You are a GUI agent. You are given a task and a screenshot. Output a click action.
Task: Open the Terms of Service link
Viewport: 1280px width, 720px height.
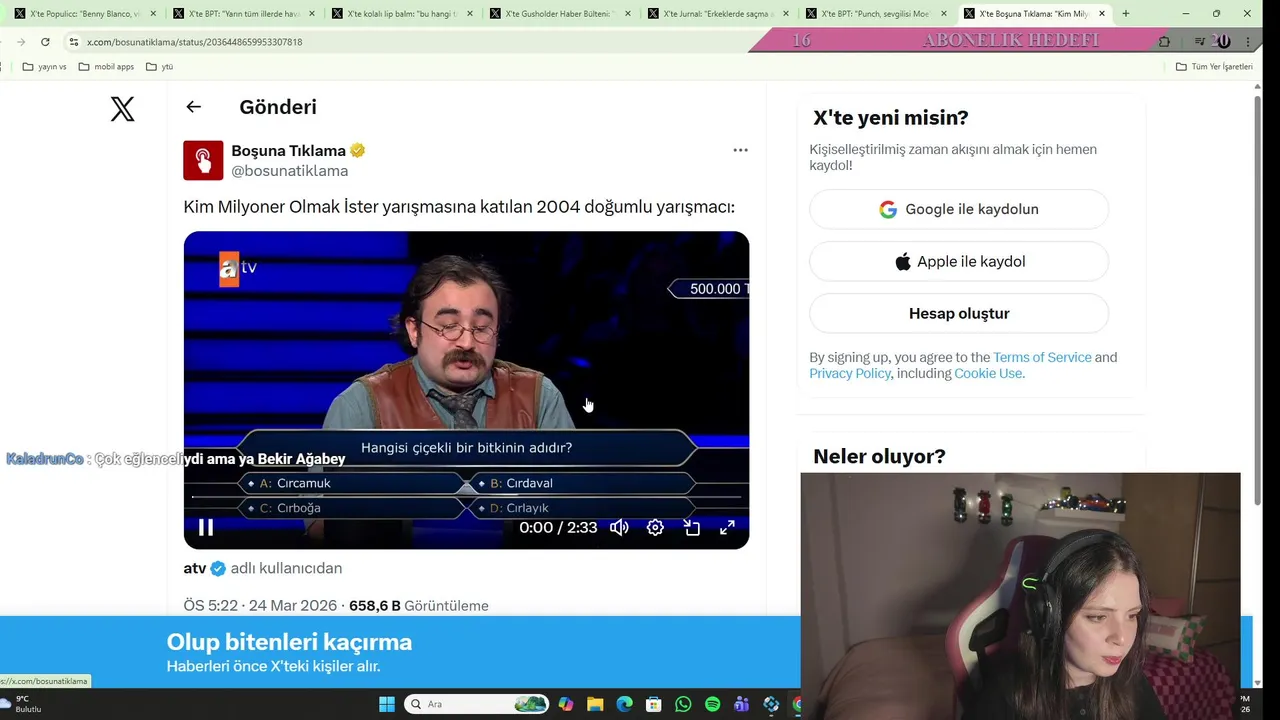(1042, 357)
